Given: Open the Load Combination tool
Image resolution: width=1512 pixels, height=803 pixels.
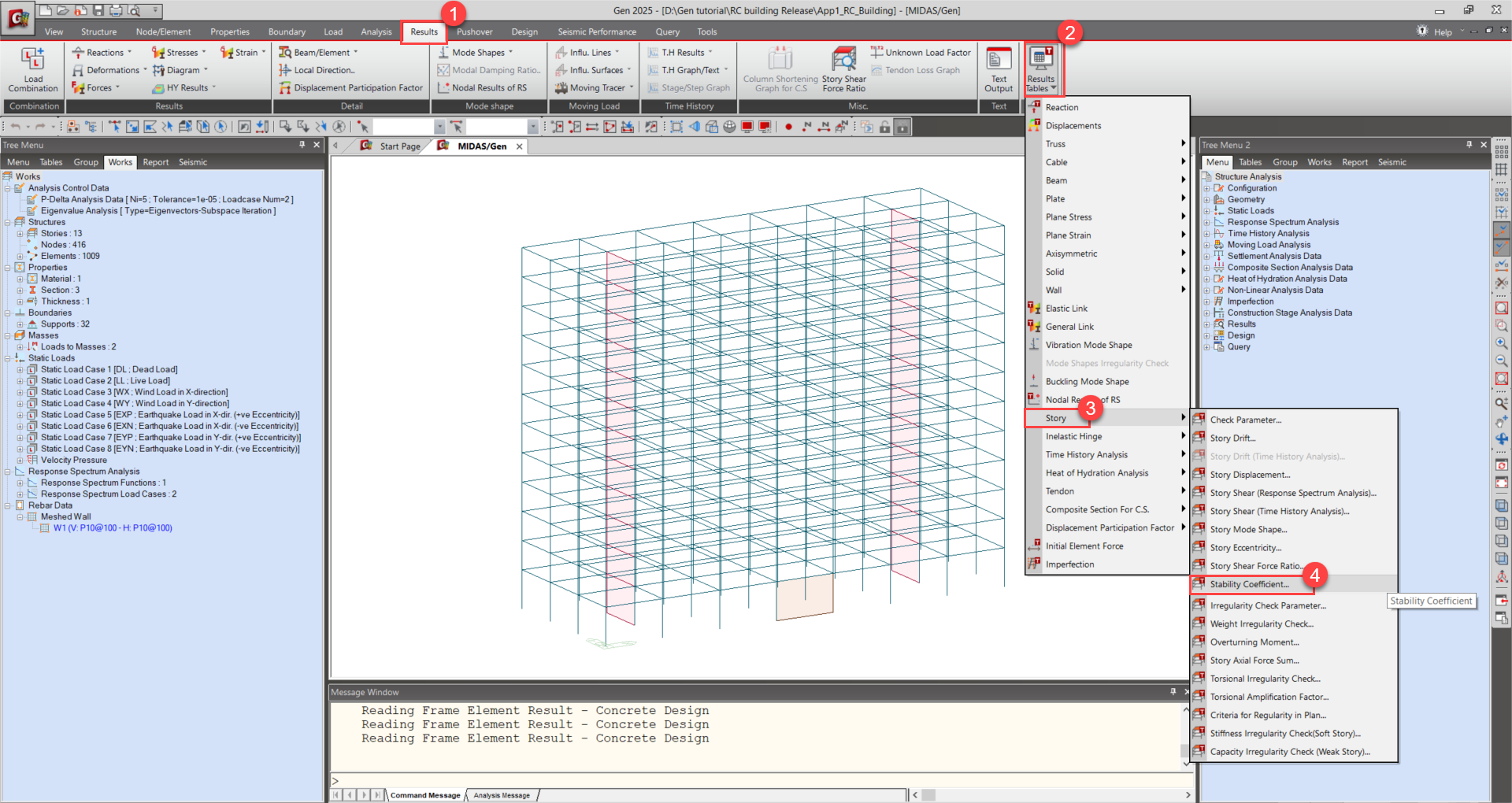Looking at the screenshot, I should tap(33, 69).
